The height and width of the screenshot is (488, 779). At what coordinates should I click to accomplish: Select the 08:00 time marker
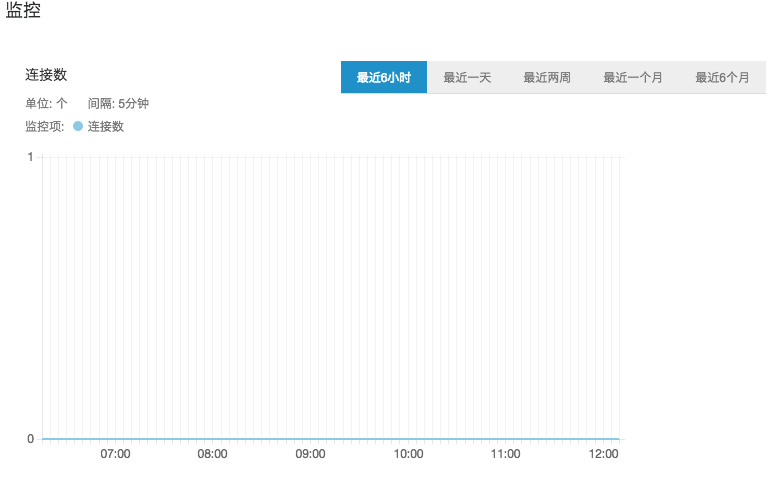[212, 454]
